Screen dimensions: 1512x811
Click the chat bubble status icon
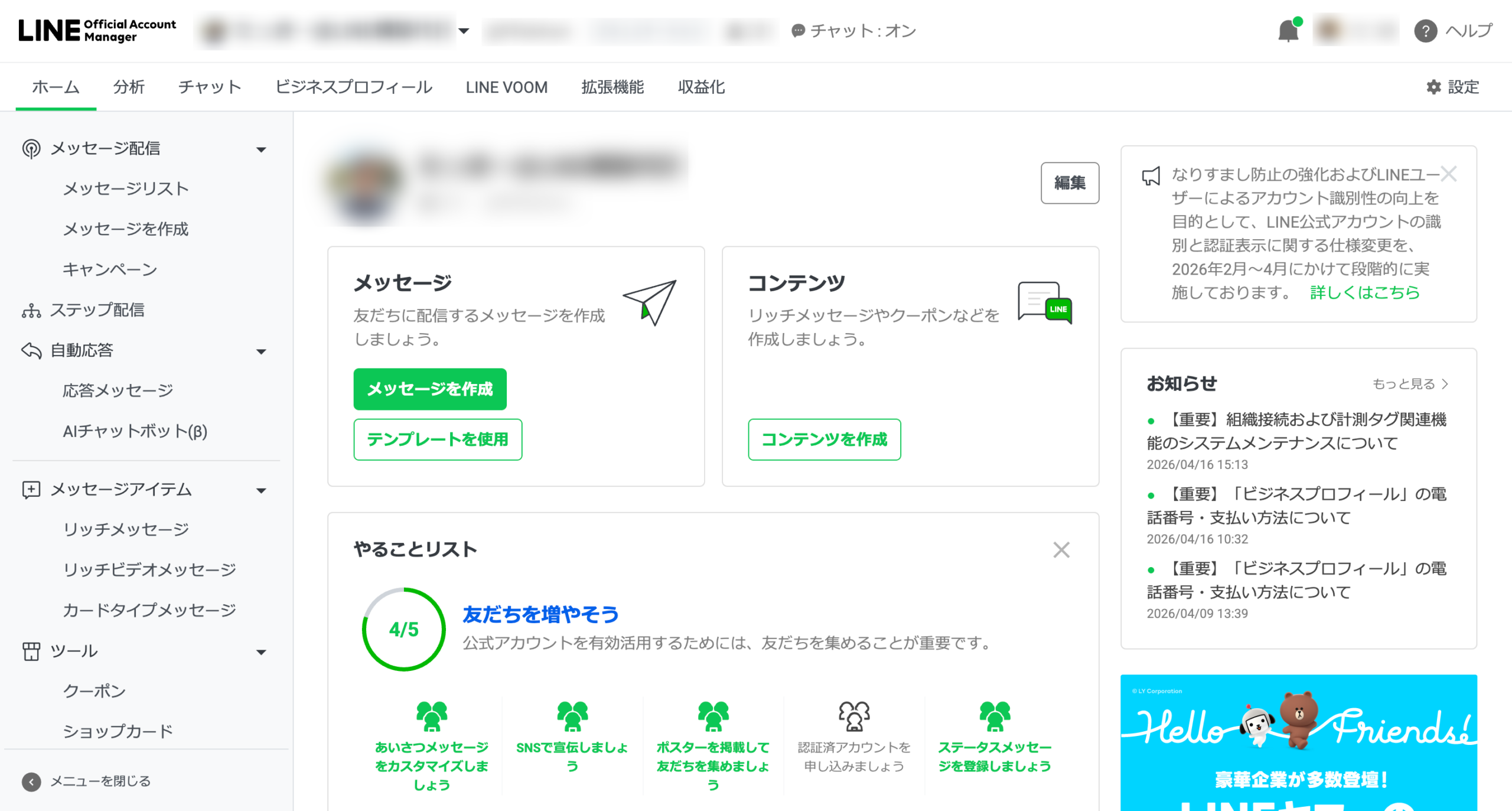pos(798,31)
